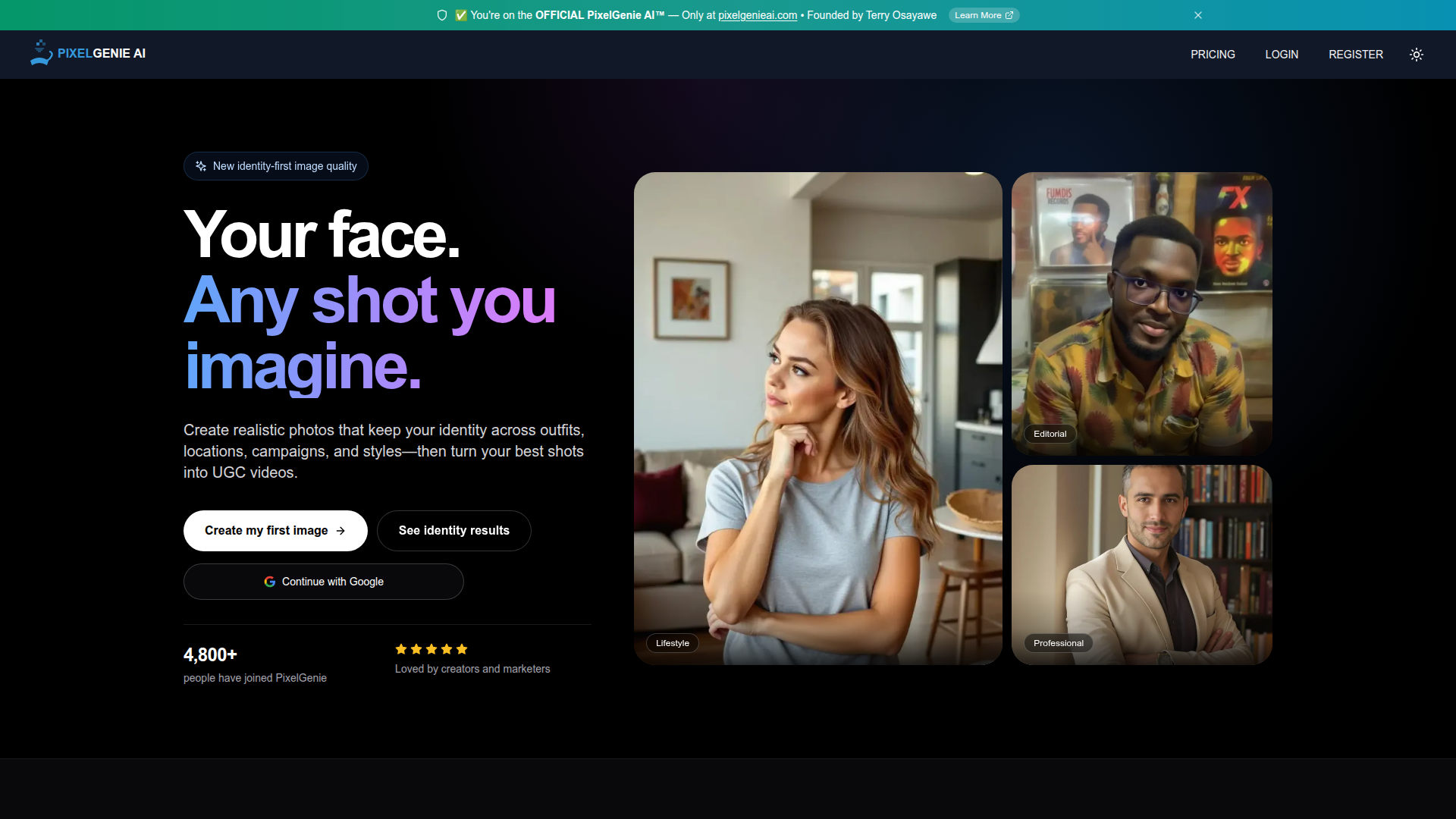
Task: Click the New identity-first image quality badge
Action: pyautogui.click(x=276, y=166)
